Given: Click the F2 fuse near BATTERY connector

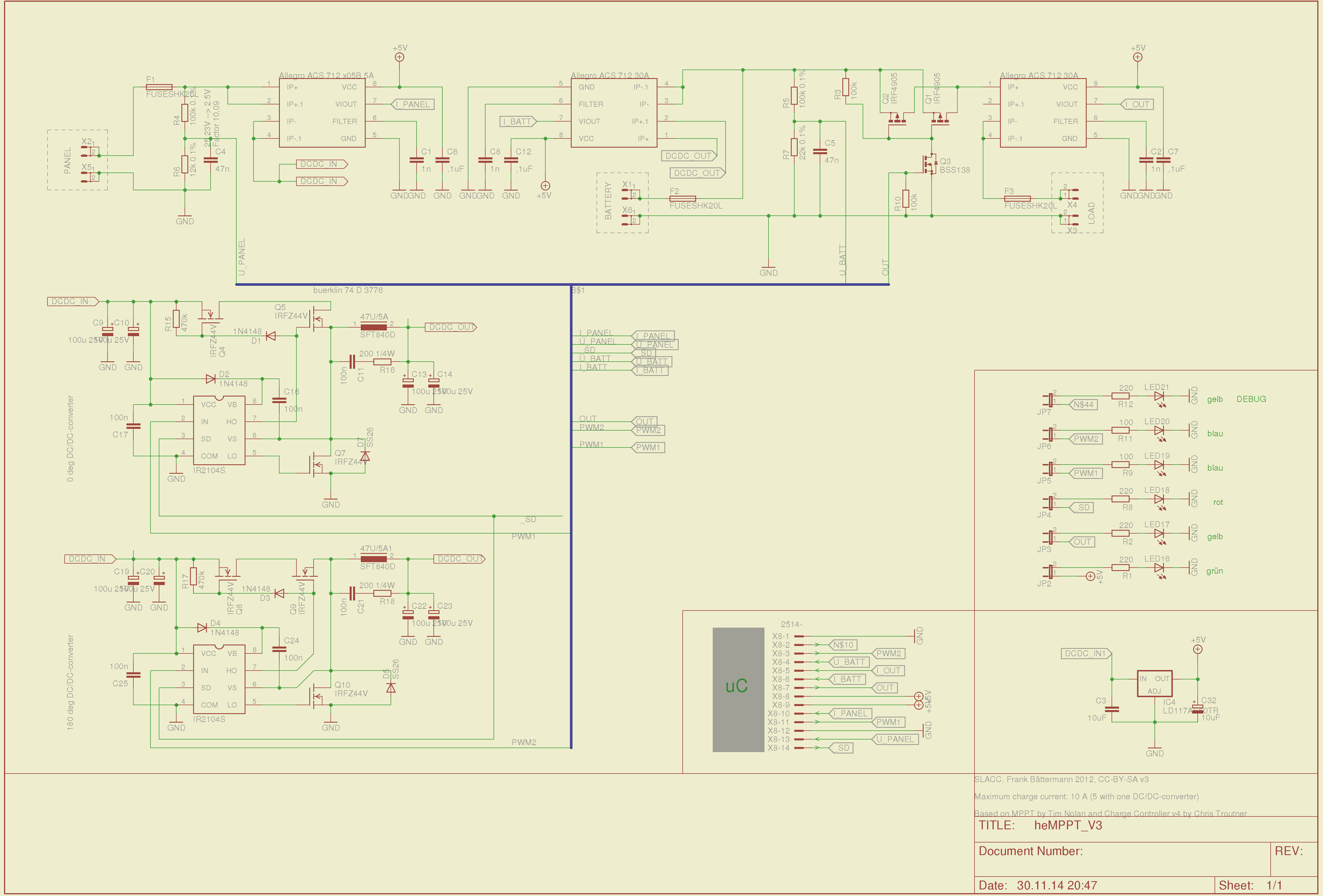Looking at the screenshot, I should click(x=683, y=198).
